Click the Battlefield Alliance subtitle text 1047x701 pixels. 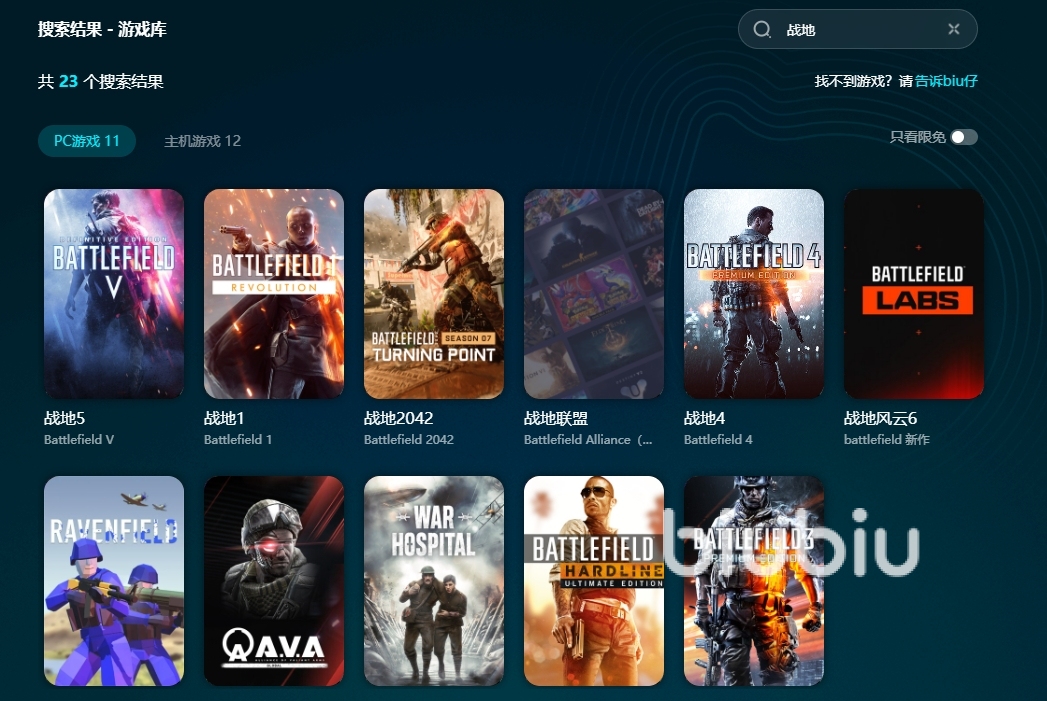pyautogui.click(x=588, y=439)
